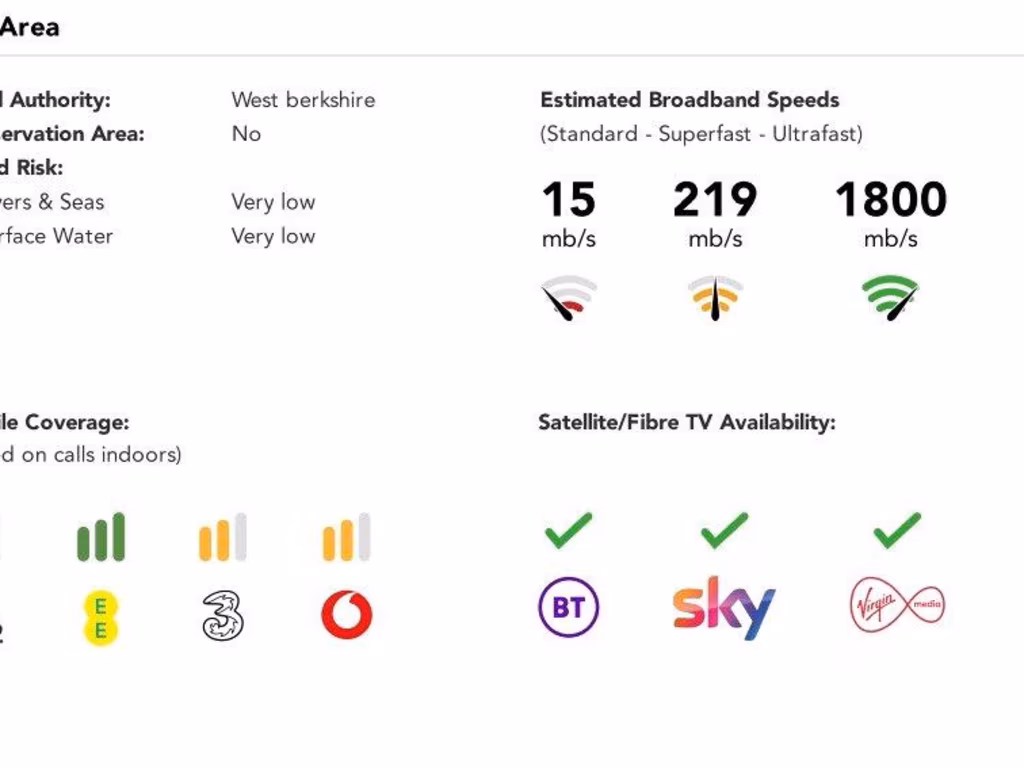Image resolution: width=1024 pixels, height=768 pixels.
Task: Click the orange superfast speed gauge icon
Action: click(x=715, y=298)
